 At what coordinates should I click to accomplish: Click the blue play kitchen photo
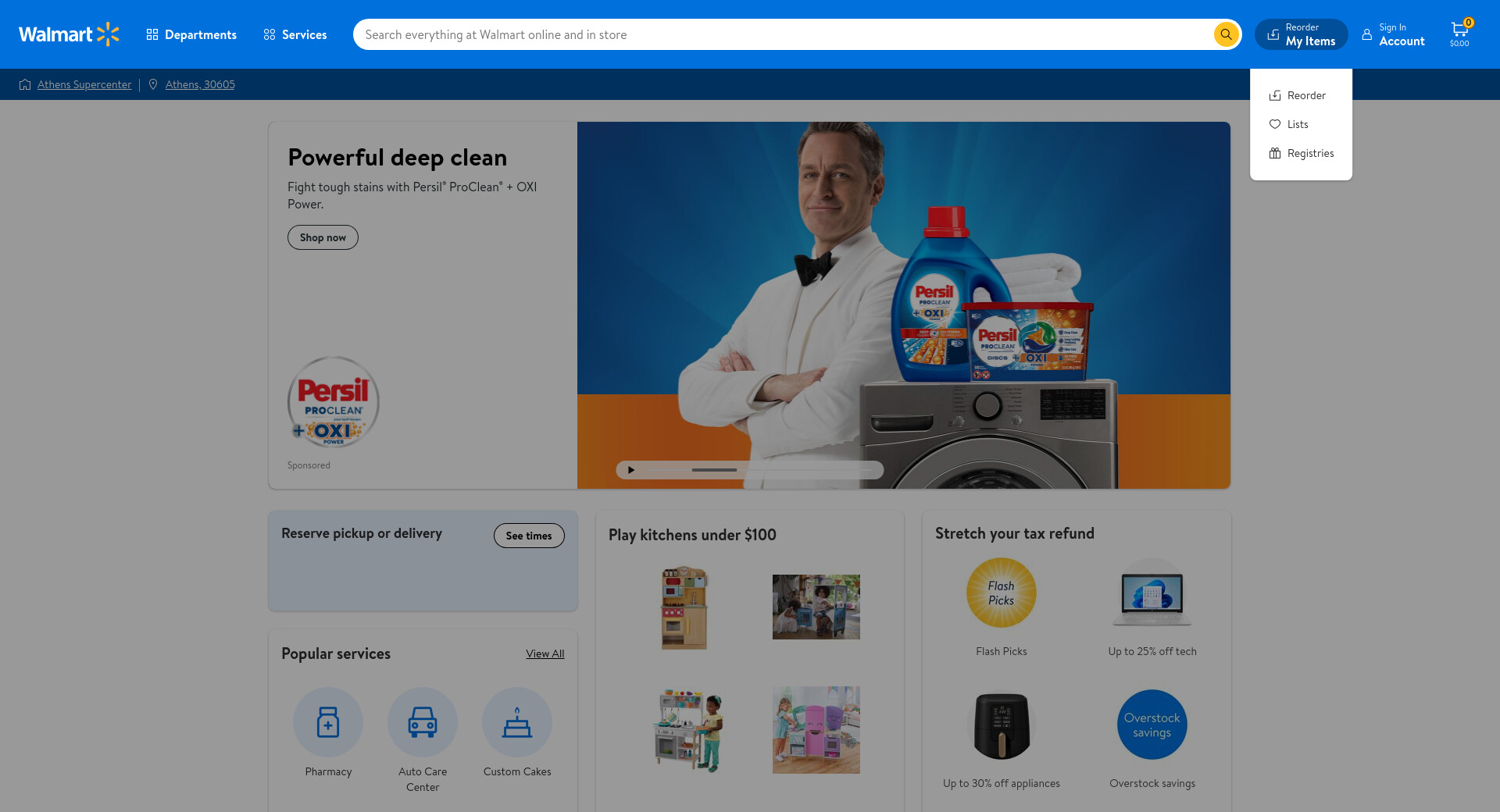816,607
